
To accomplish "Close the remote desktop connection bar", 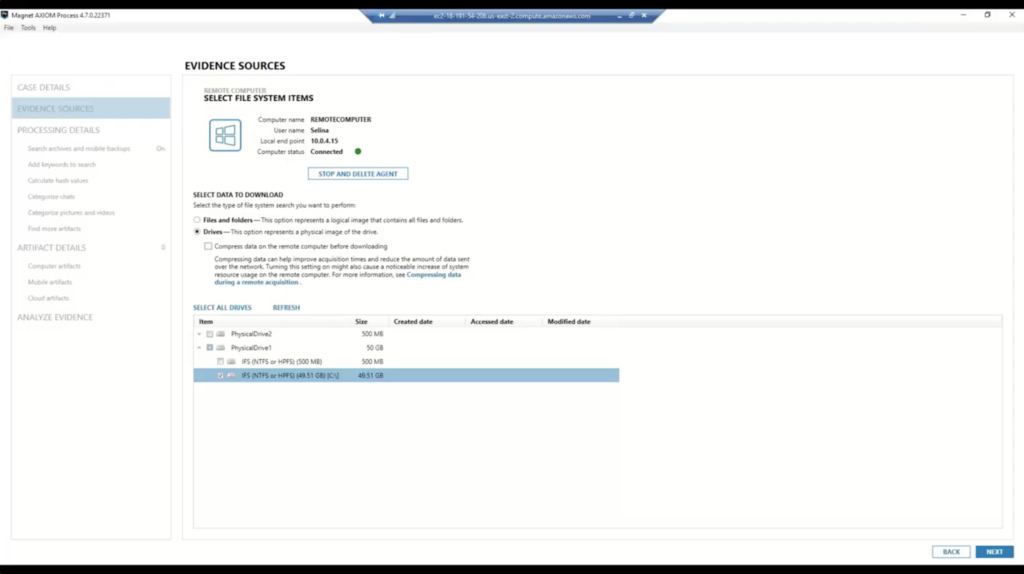I will point(644,15).
